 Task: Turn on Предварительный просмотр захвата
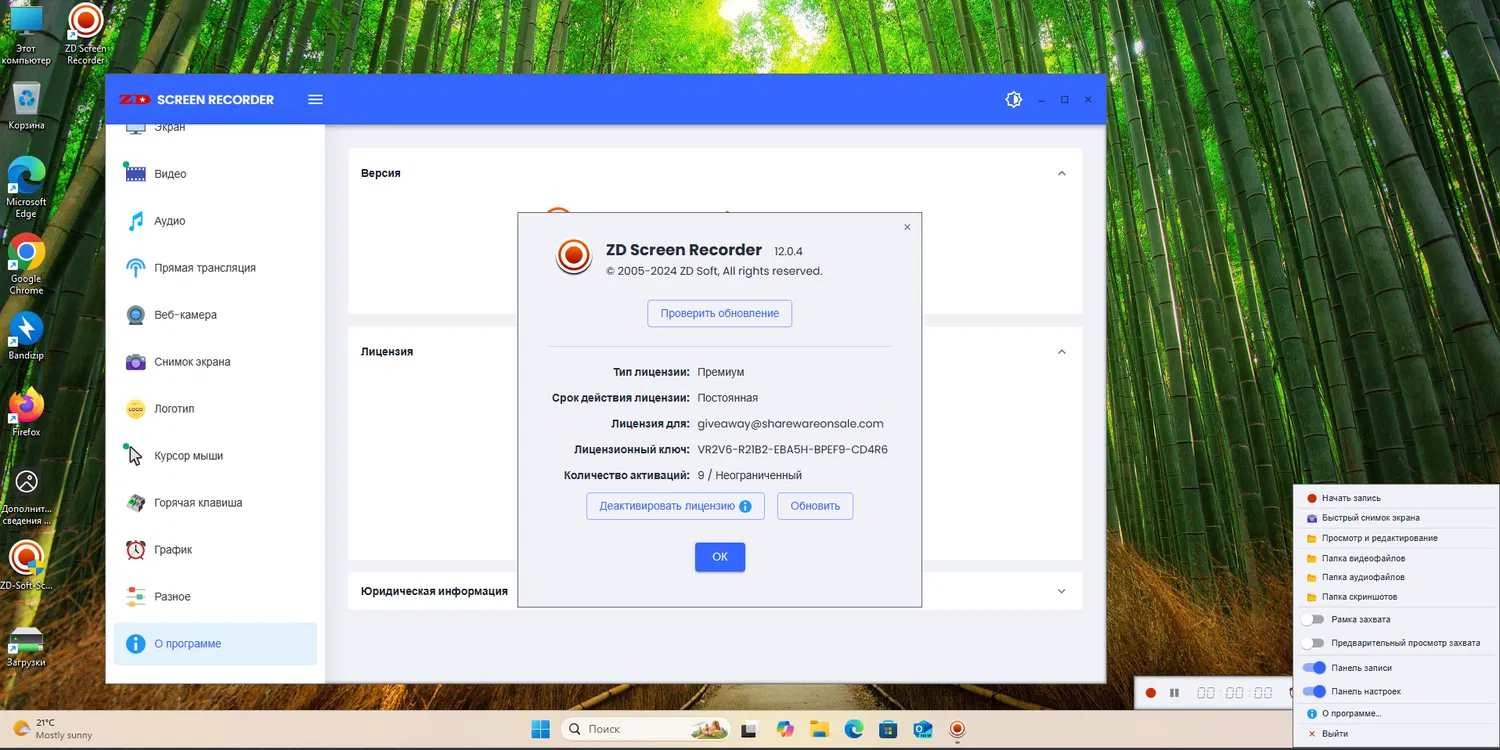pyautogui.click(x=1313, y=643)
